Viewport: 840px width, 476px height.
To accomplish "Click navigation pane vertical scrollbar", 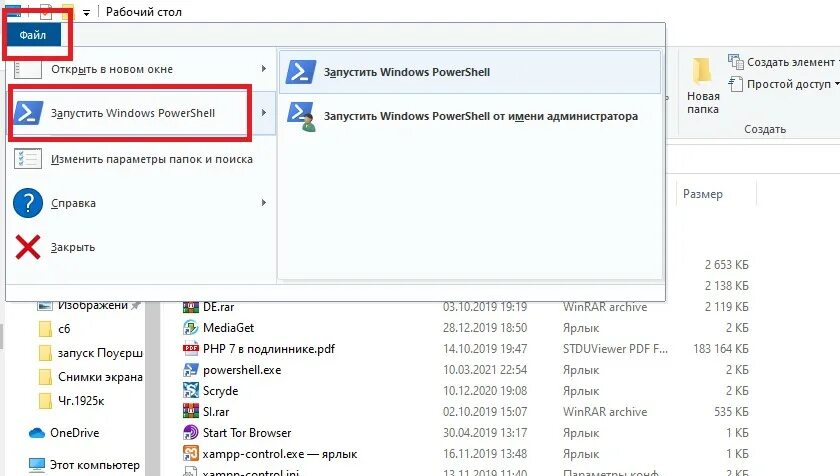I will [x=153, y=388].
